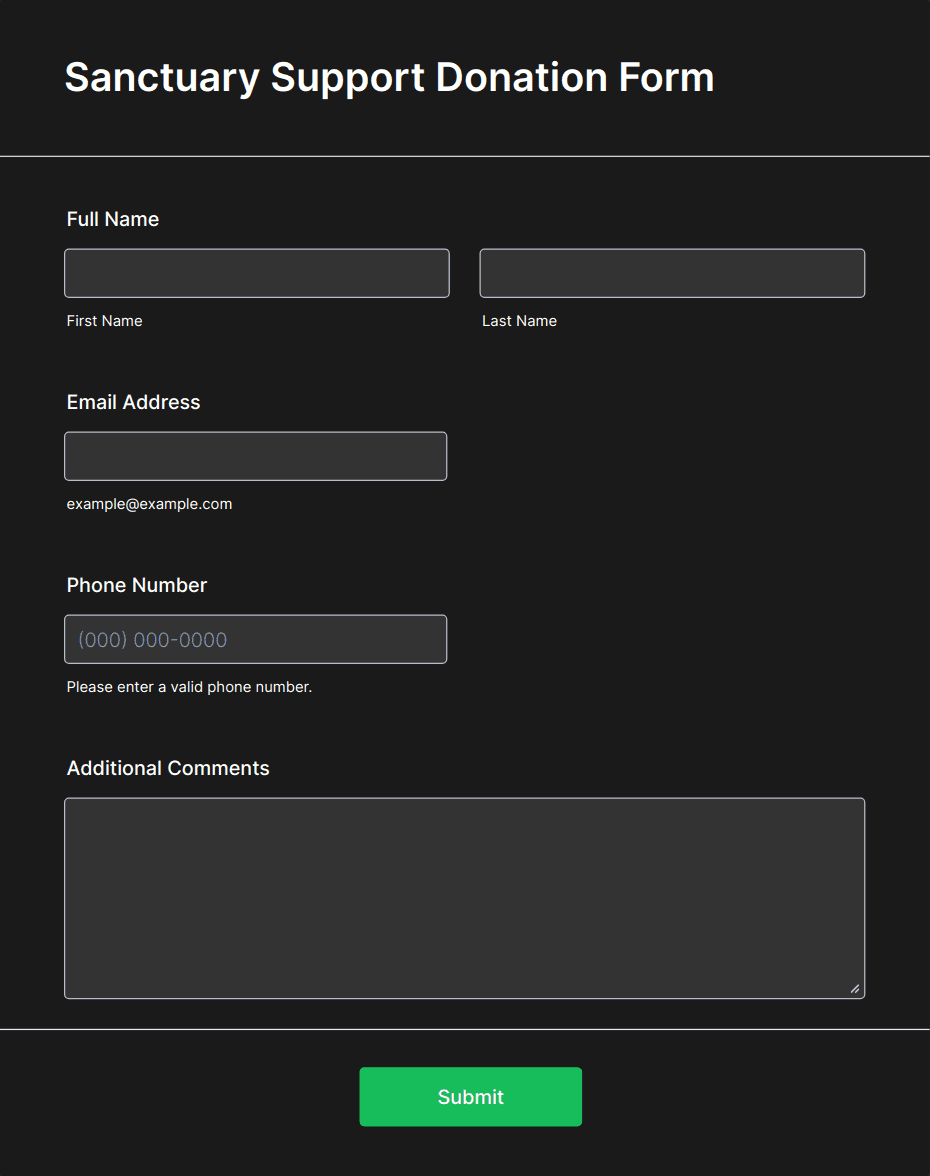Screen dimensions: 930x1176
Task: Click the Phone Number label
Action: (x=136, y=585)
